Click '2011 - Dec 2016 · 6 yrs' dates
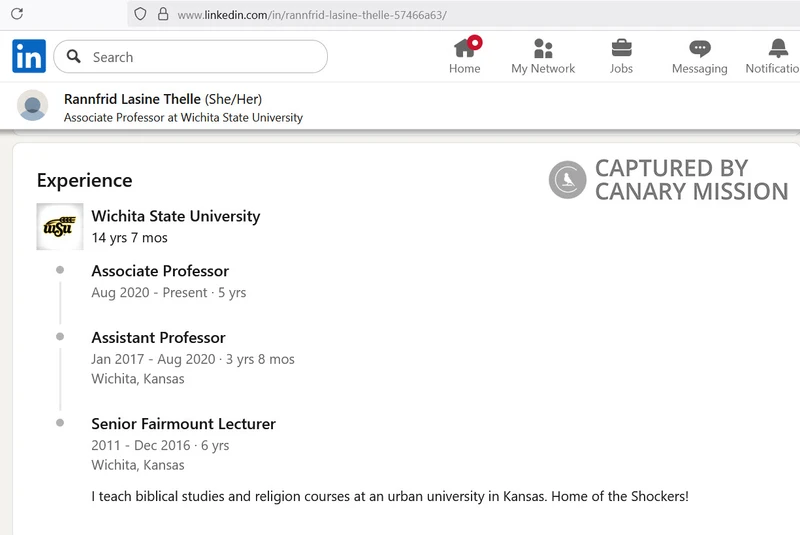 point(160,445)
